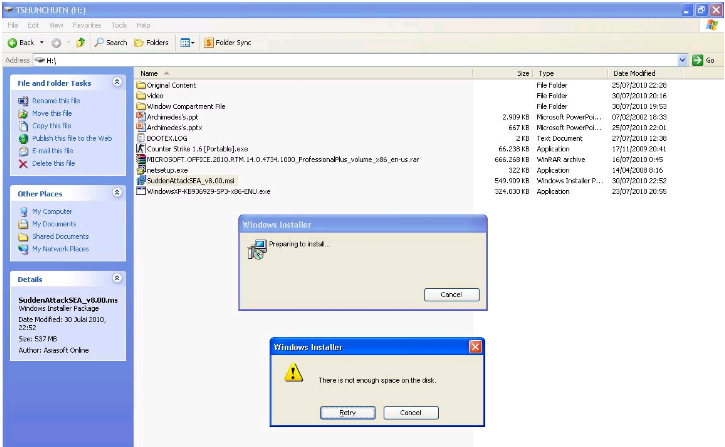The width and height of the screenshot is (725, 447).
Task: Open My Network Places link
Action: click(x=60, y=249)
